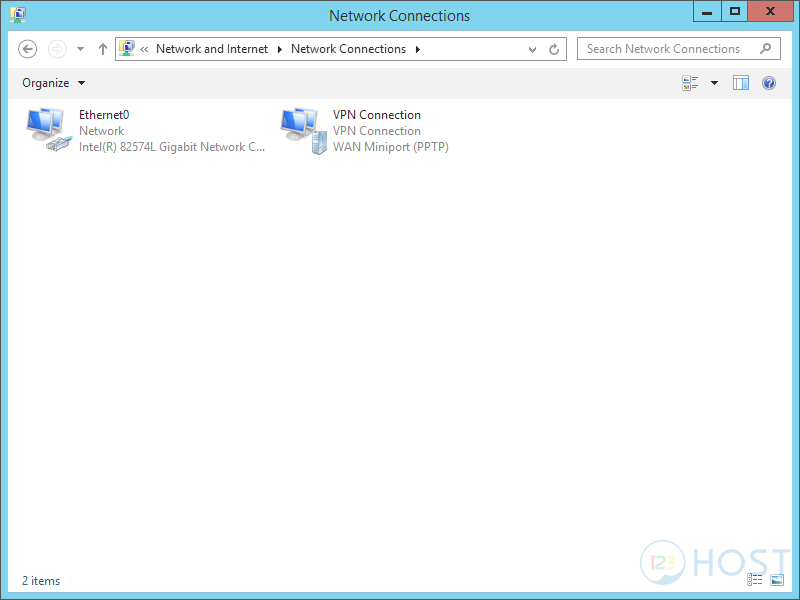Open the More options view dropdown arrow
Image resolution: width=800 pixels, height=600 pixels.
coord(714,83)
